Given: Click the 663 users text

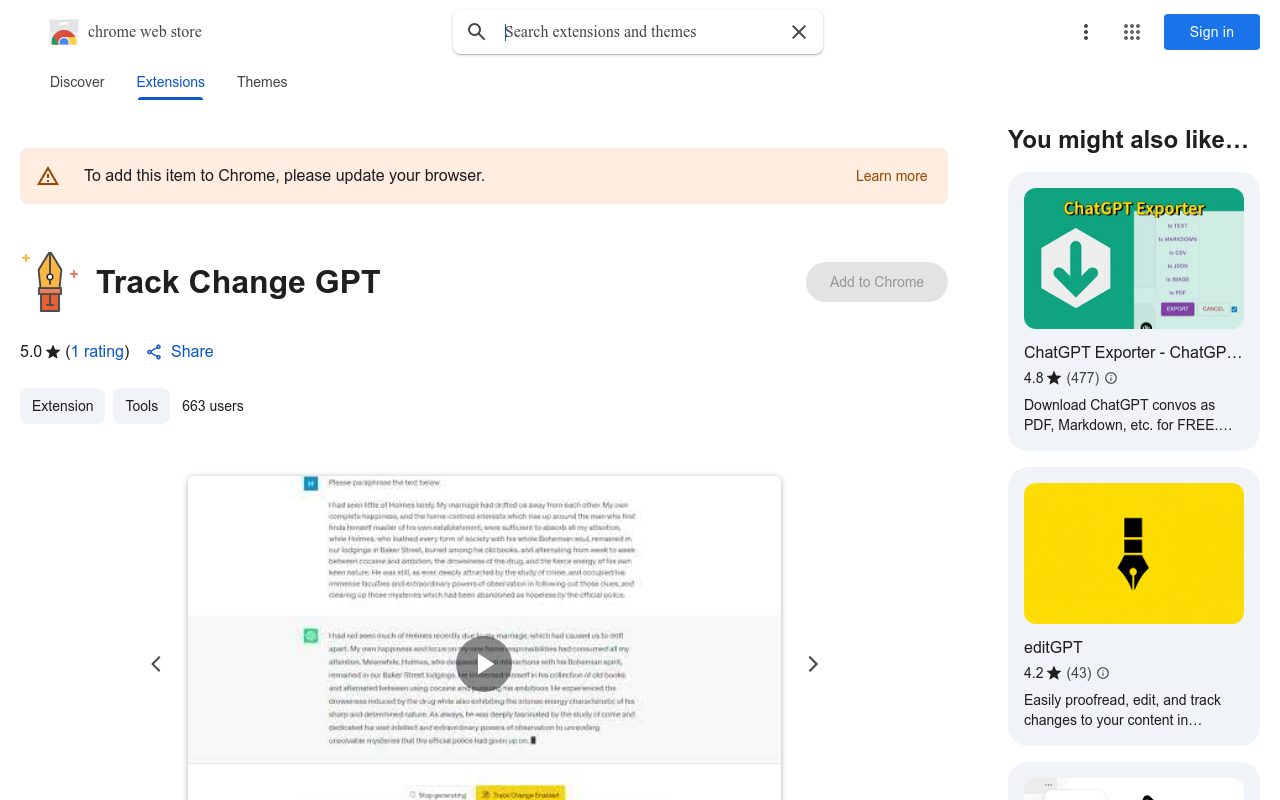Looking at the screenshot, I should pyautogui.click(x=213, y=406).
